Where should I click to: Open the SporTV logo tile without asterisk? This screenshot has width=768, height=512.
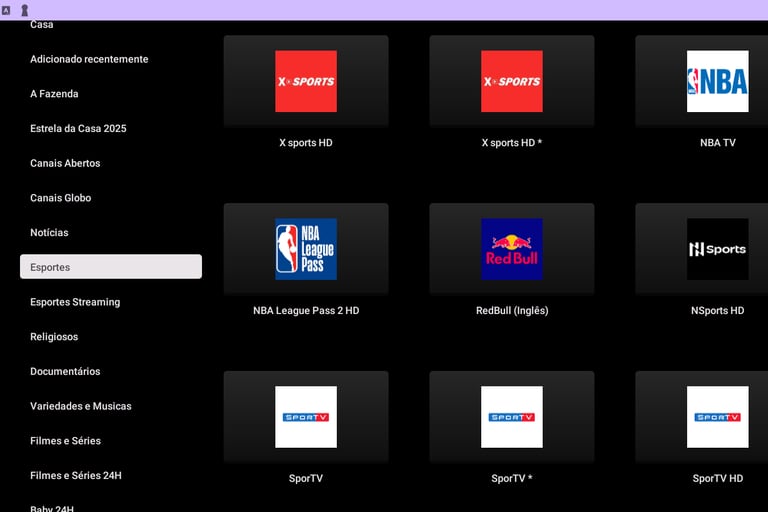(306, 417)
